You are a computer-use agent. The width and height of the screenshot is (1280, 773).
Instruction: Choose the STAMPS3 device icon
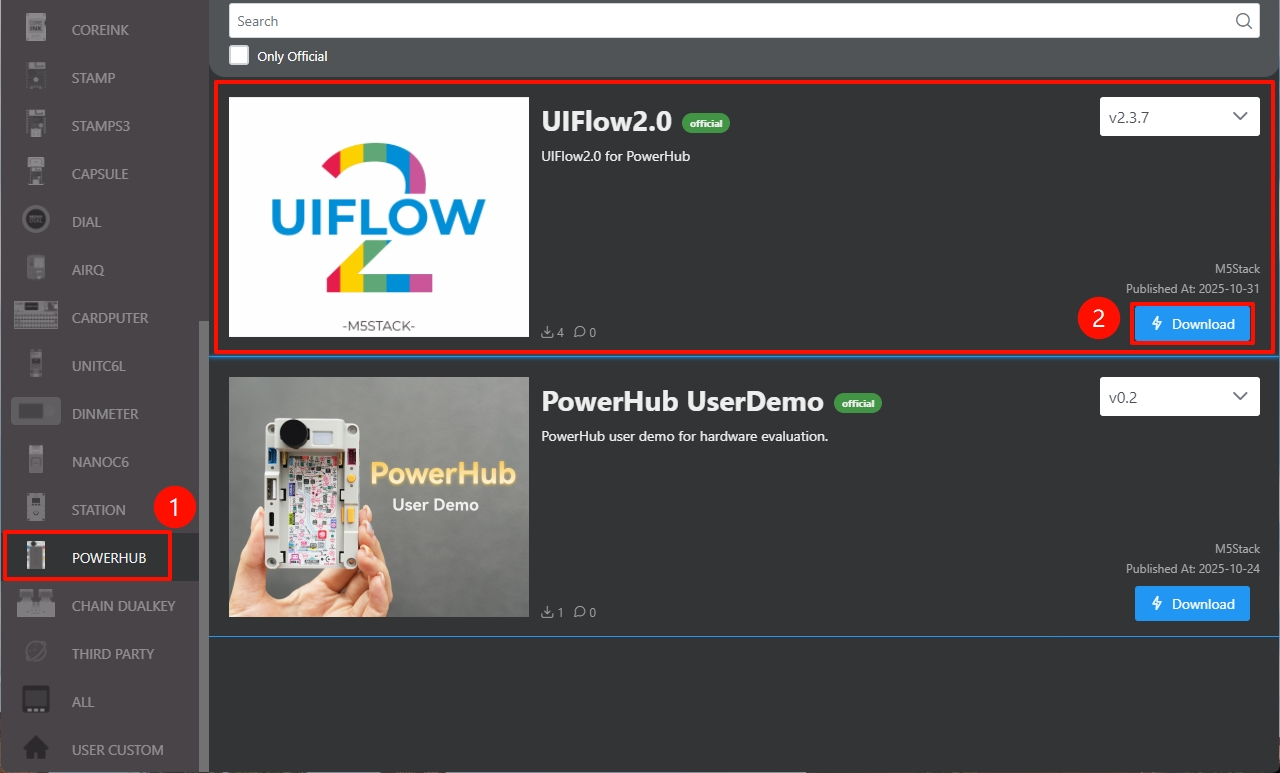point(36,125)
